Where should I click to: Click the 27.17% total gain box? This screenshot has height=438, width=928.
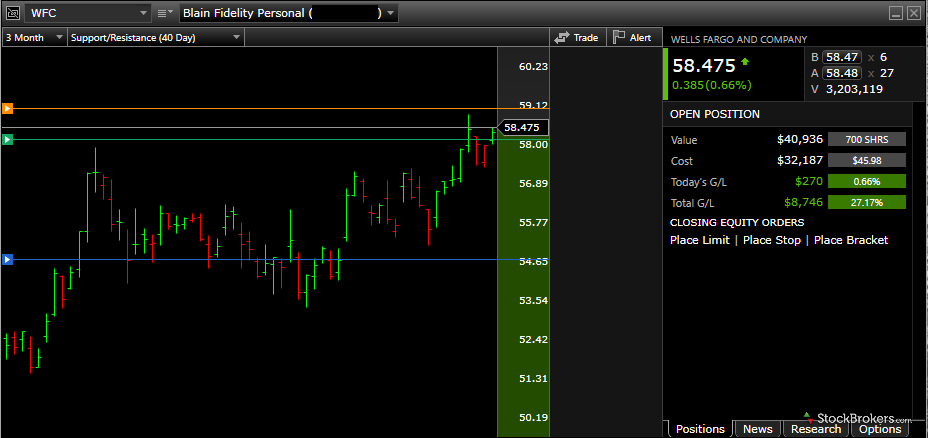pyautogui.click(x=866, y=202)
